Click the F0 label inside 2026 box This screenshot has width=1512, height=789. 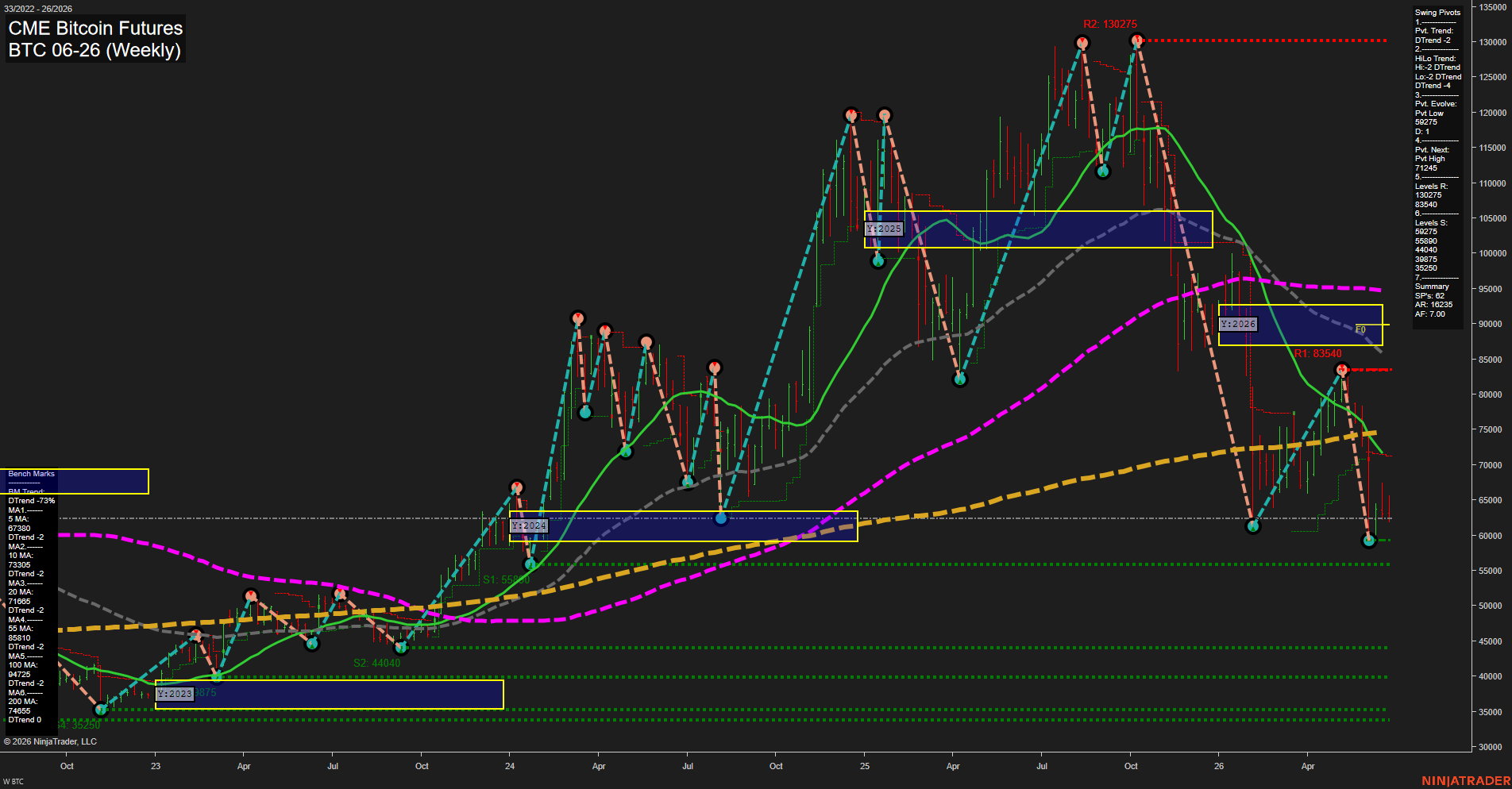(1360, 329)
